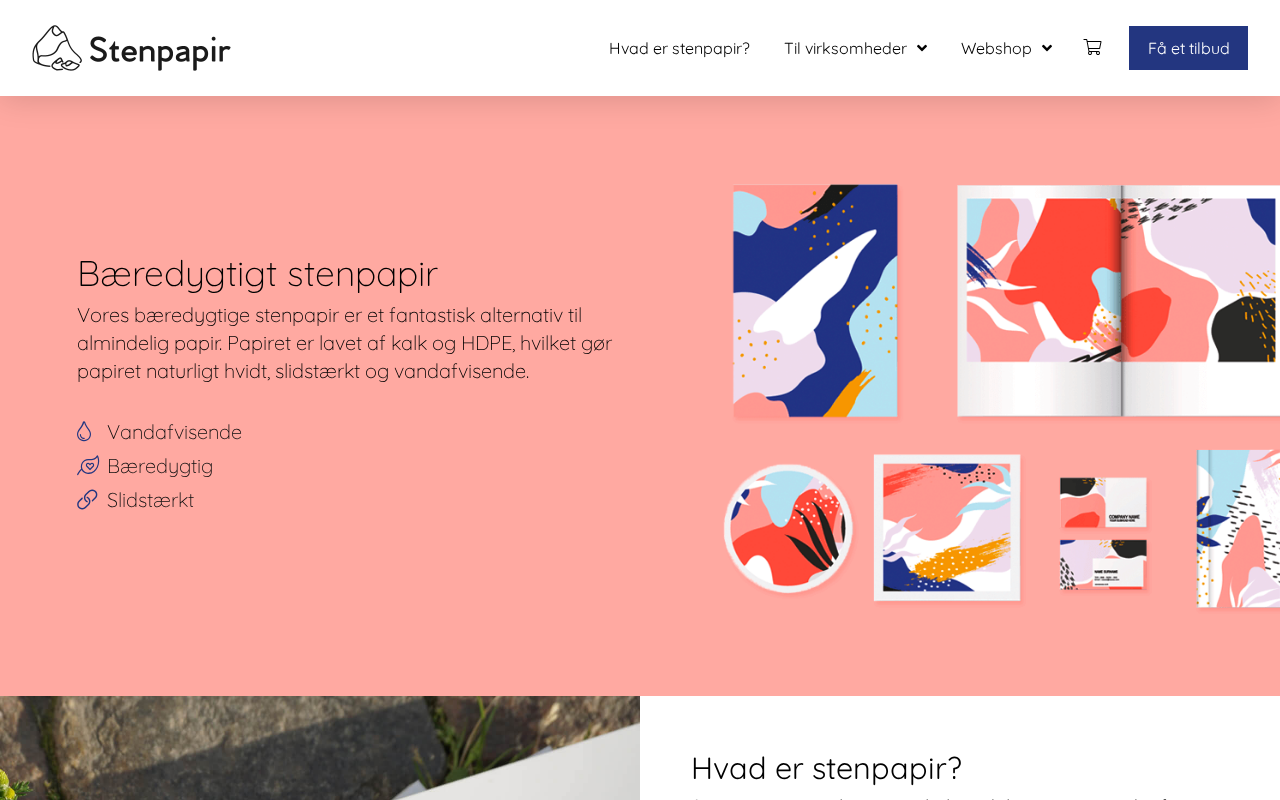This screenshot has width=1280, height=800.
Task: Select the blue abstract poster thumbnail
Action: tap(815, 300)
